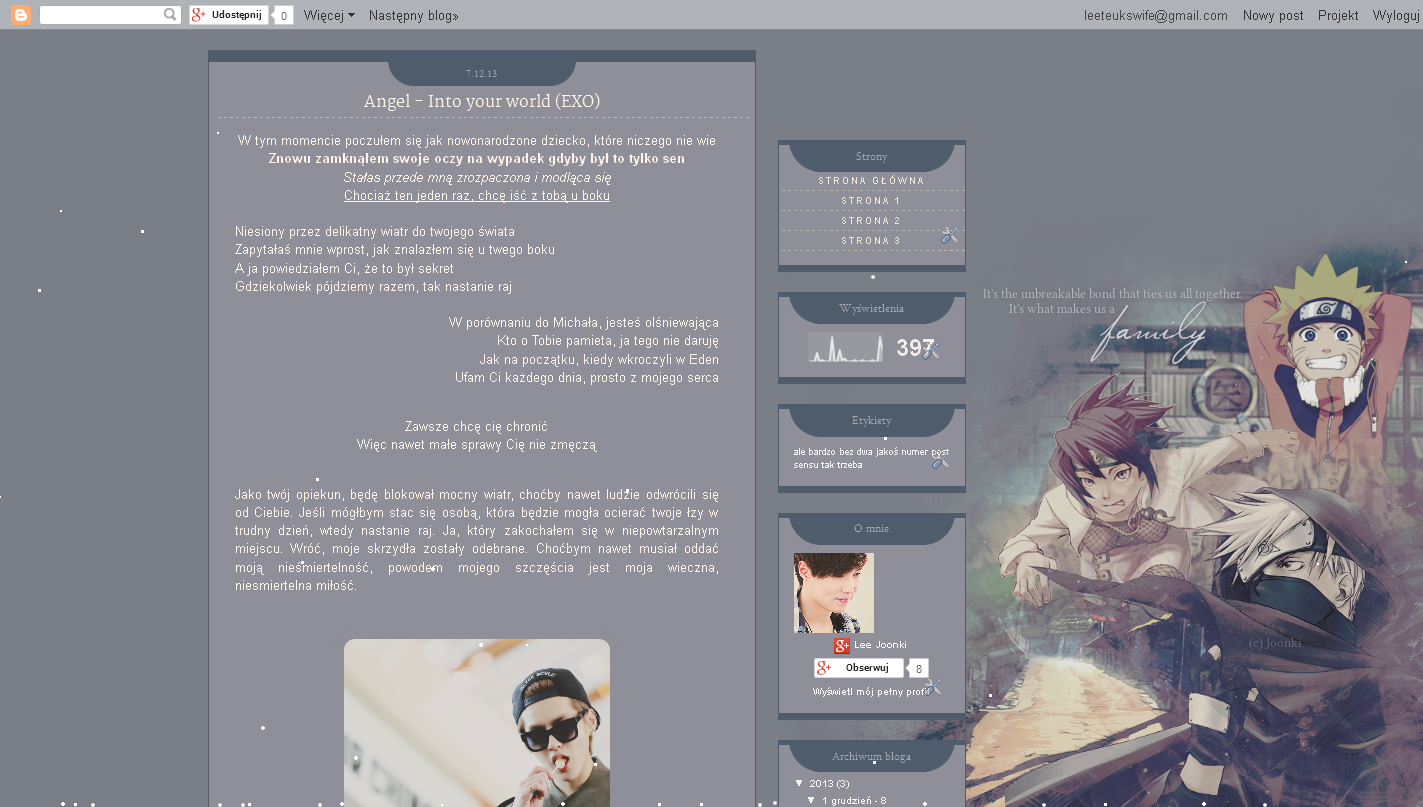The width and height of the screenshot is (1423, 807).
Task: Click the post date 7.12.13
Action: [x=482, y=74]
